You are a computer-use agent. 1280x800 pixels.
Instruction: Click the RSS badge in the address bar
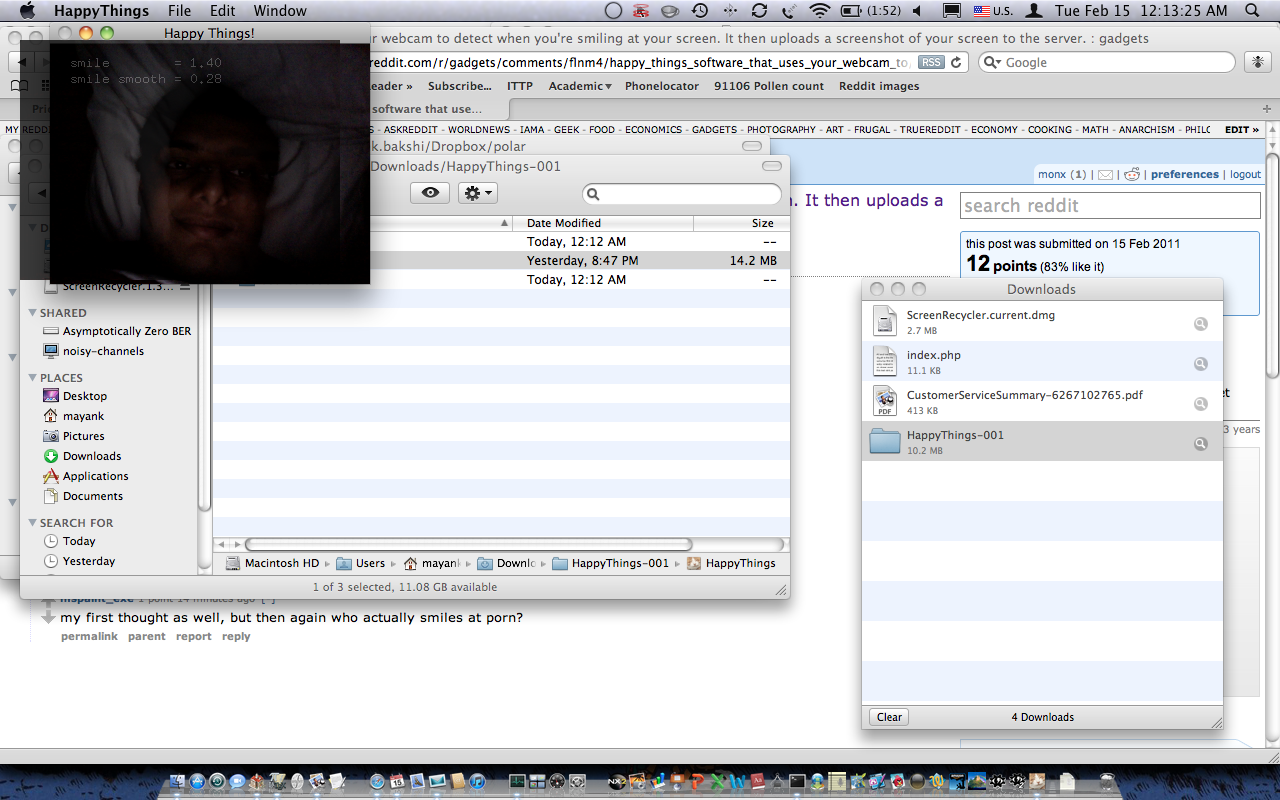(x=931, y=62)
